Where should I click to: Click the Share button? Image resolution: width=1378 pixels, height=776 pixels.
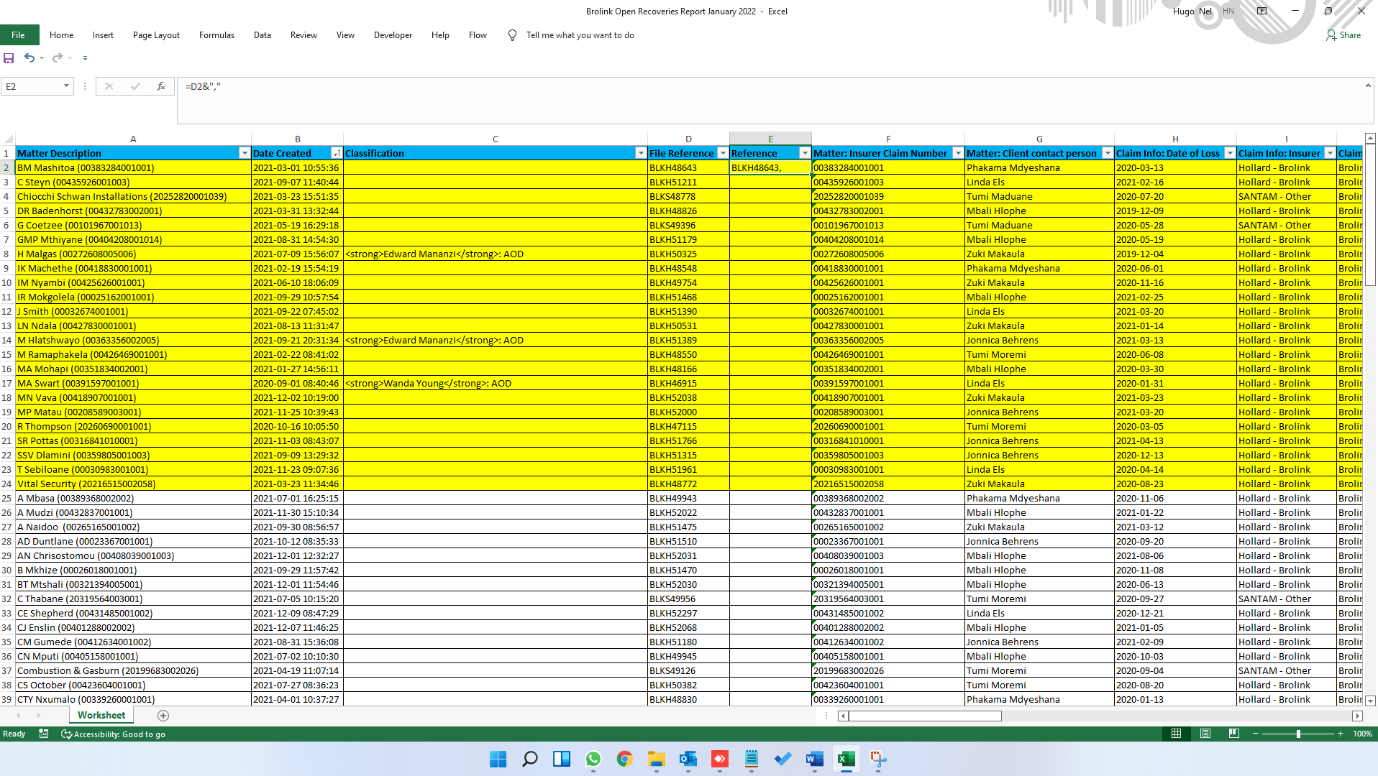tap(1343, 35)
